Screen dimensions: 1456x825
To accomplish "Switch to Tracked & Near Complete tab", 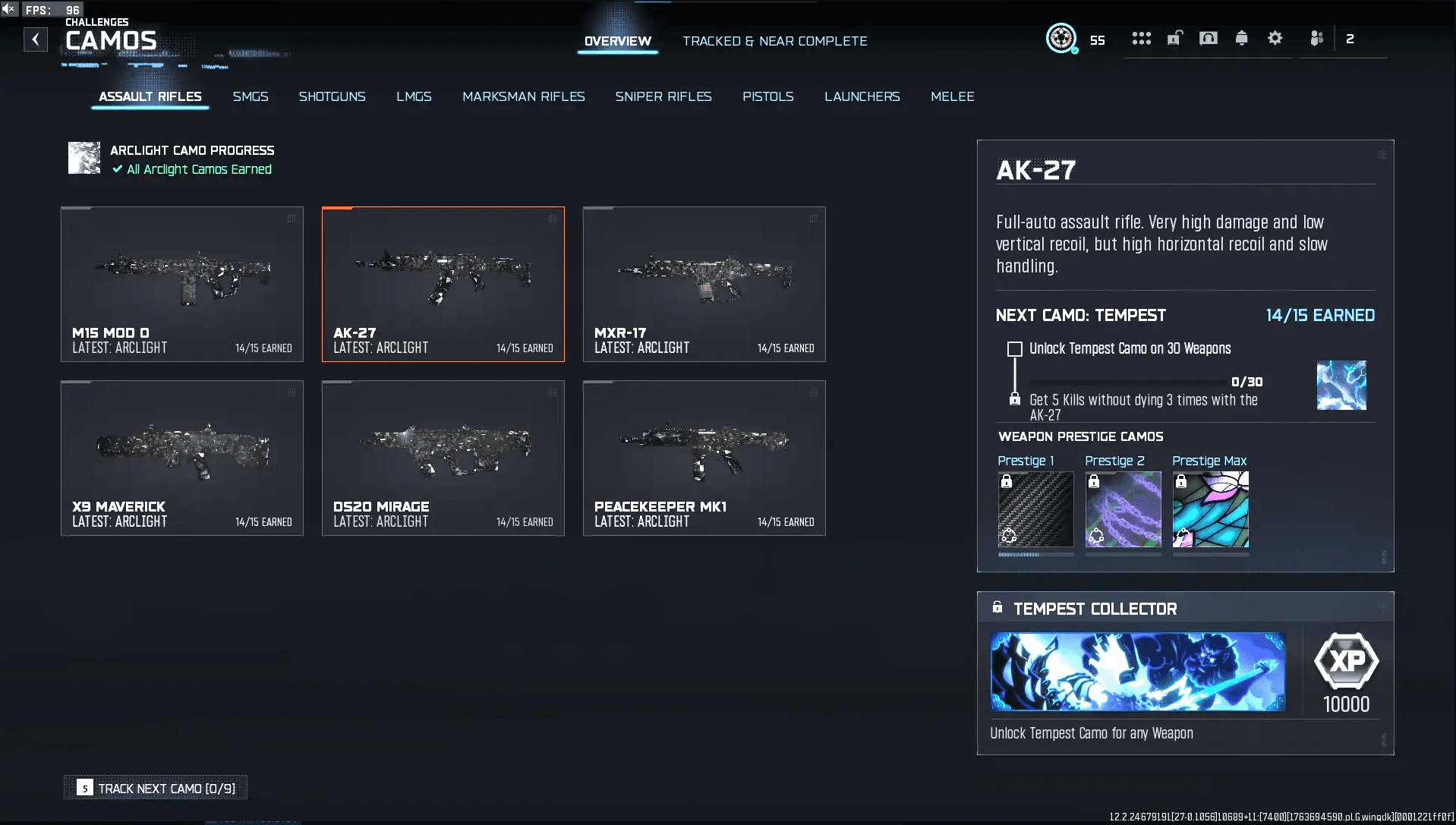I will 774,41.
